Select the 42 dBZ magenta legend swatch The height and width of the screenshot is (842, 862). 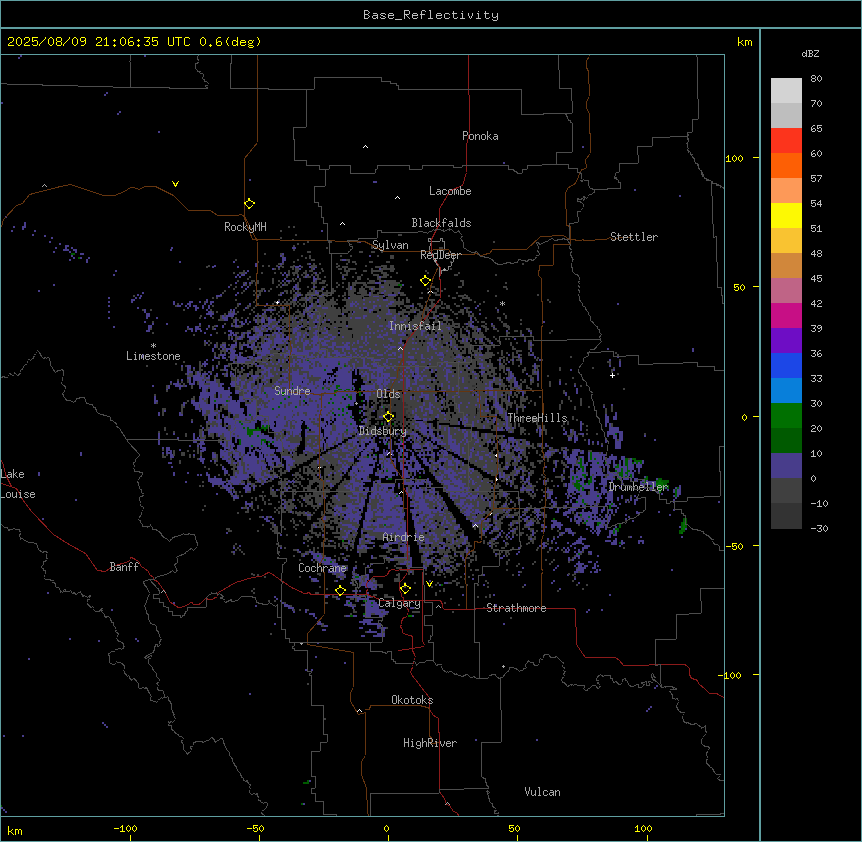pyautogui.click(x=786, y=315)
